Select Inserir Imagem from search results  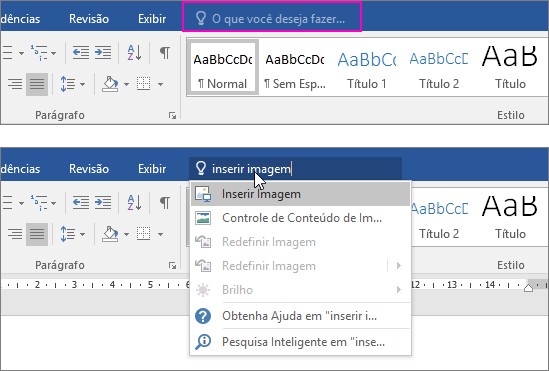point(300,194)
